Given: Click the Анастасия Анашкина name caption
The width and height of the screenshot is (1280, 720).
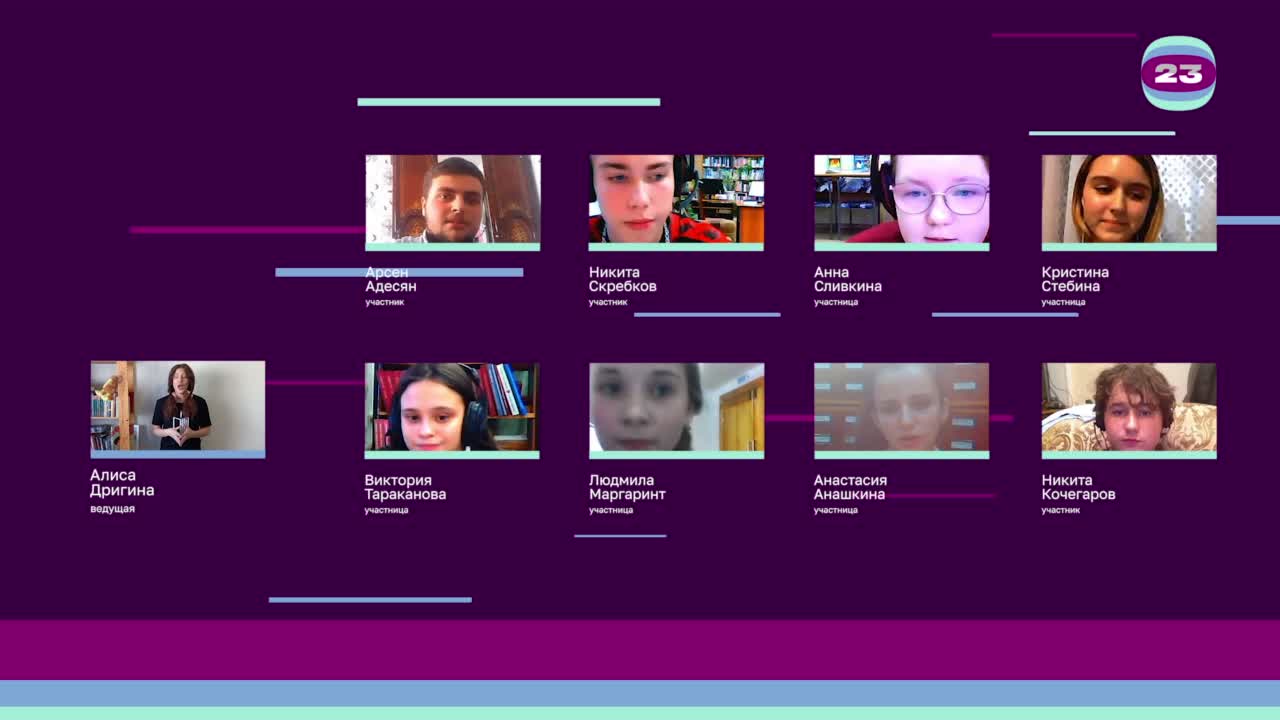Looking at the screenshot, I should [x=850, y=487].
